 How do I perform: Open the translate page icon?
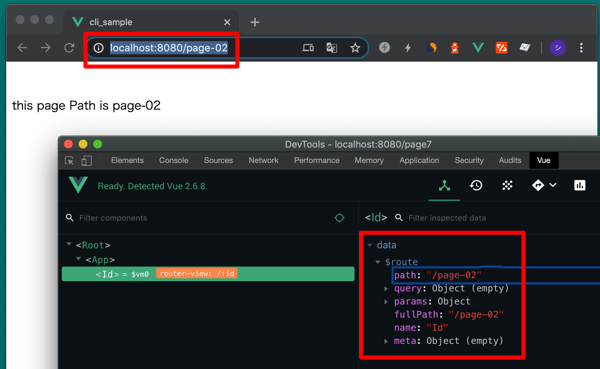tap(331, 48)
